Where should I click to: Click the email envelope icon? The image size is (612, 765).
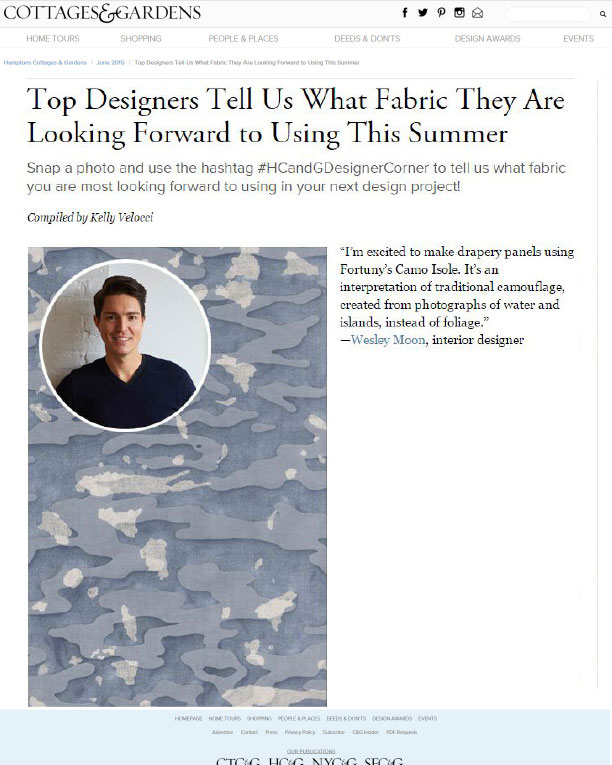coord(477,13)
